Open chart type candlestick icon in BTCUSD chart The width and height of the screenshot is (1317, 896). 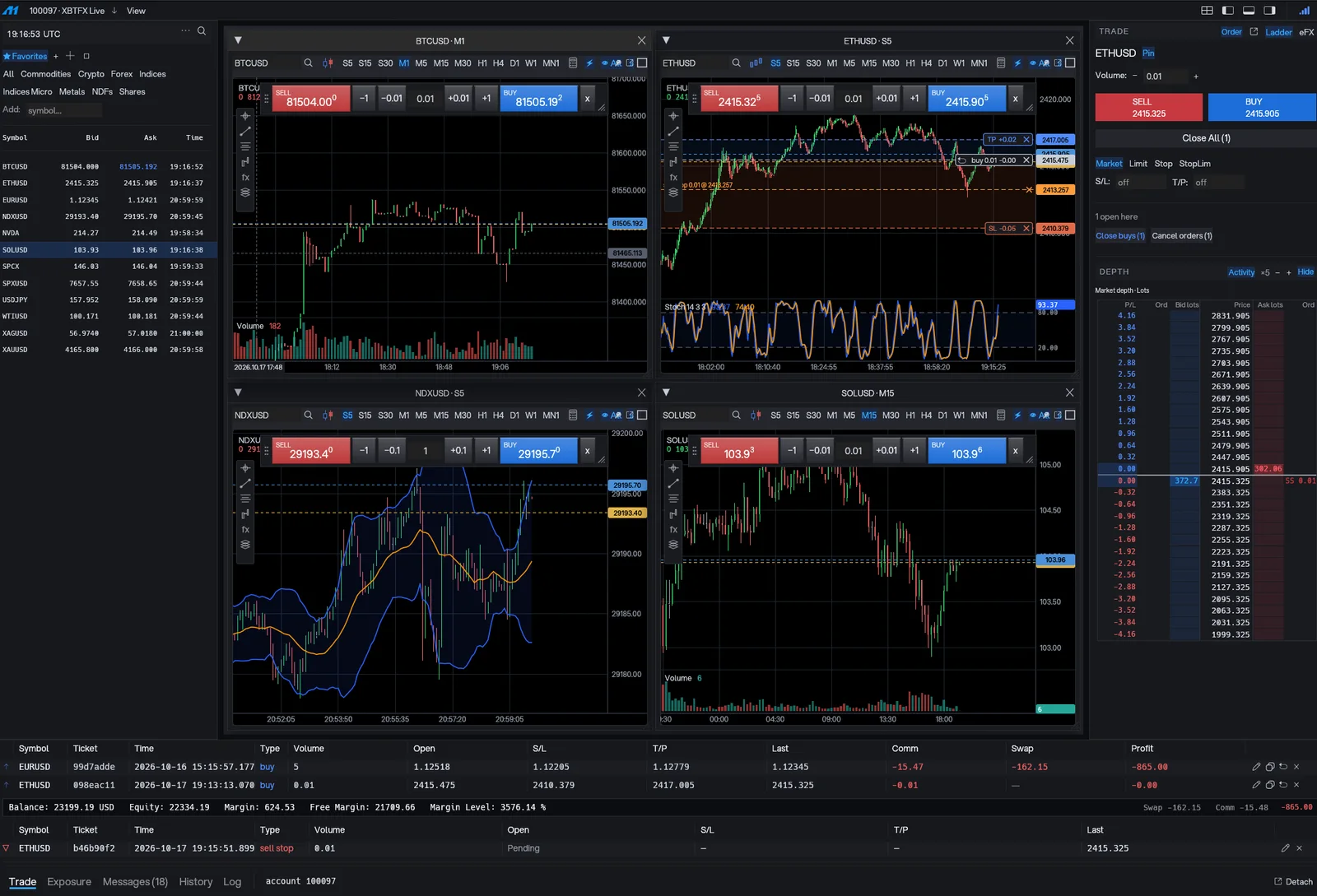(328, 63)
